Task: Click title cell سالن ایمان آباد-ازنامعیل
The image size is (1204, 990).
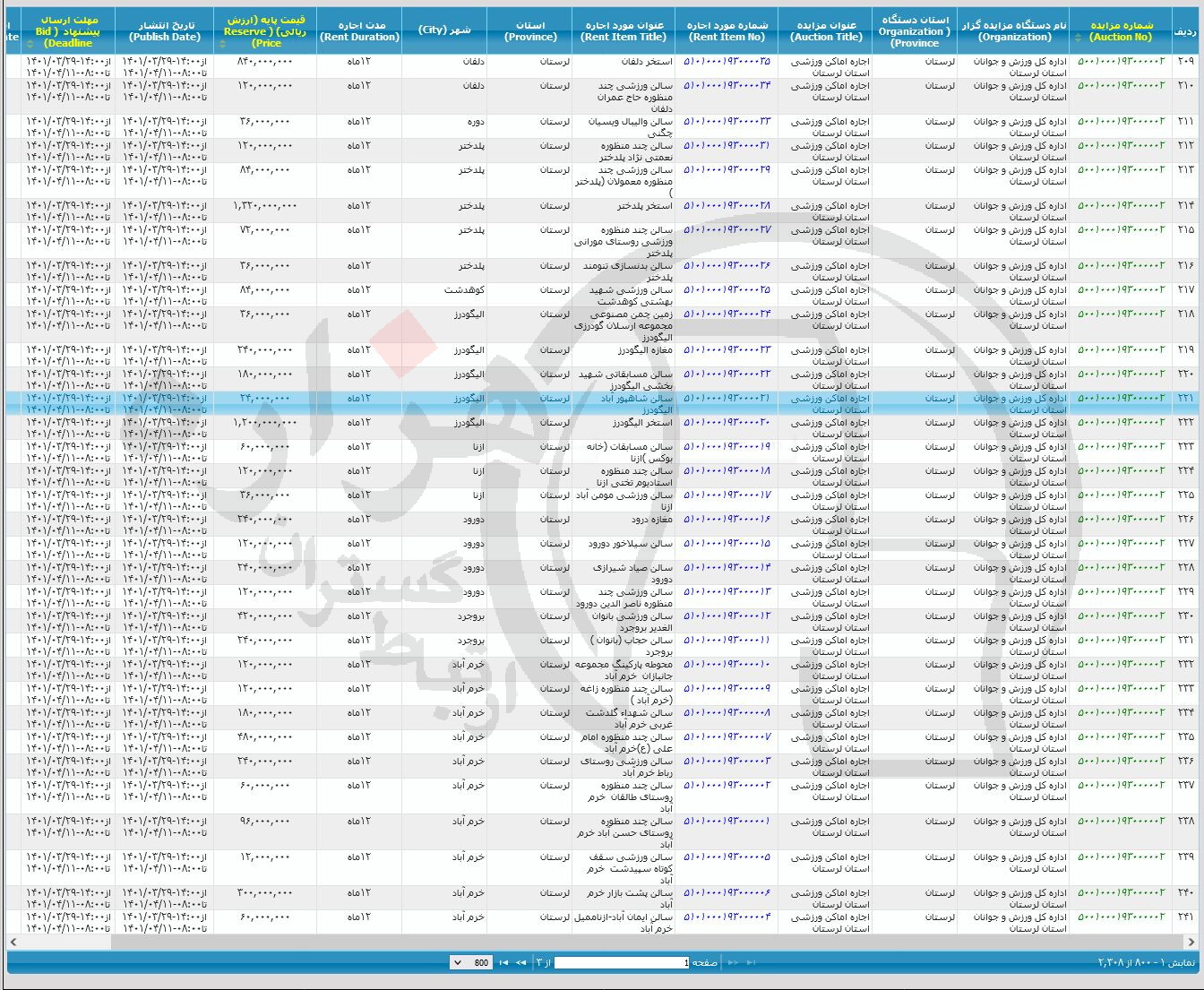Action: [623, 923]
